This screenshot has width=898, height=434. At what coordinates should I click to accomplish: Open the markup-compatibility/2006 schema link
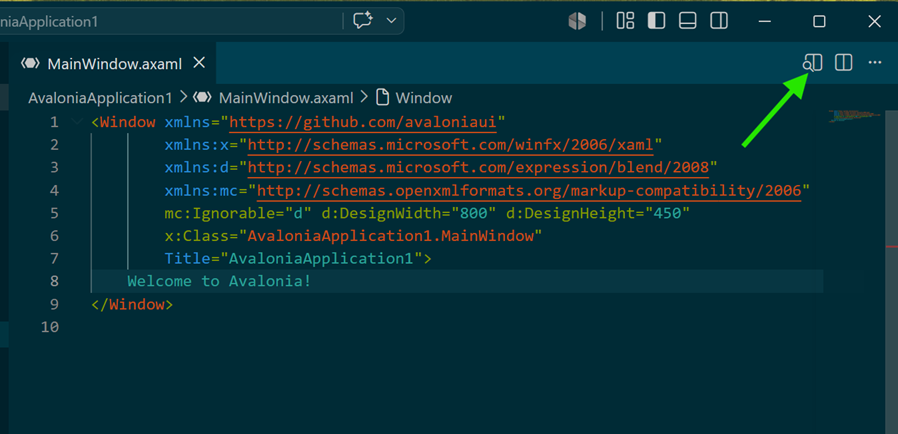[529, 191]
